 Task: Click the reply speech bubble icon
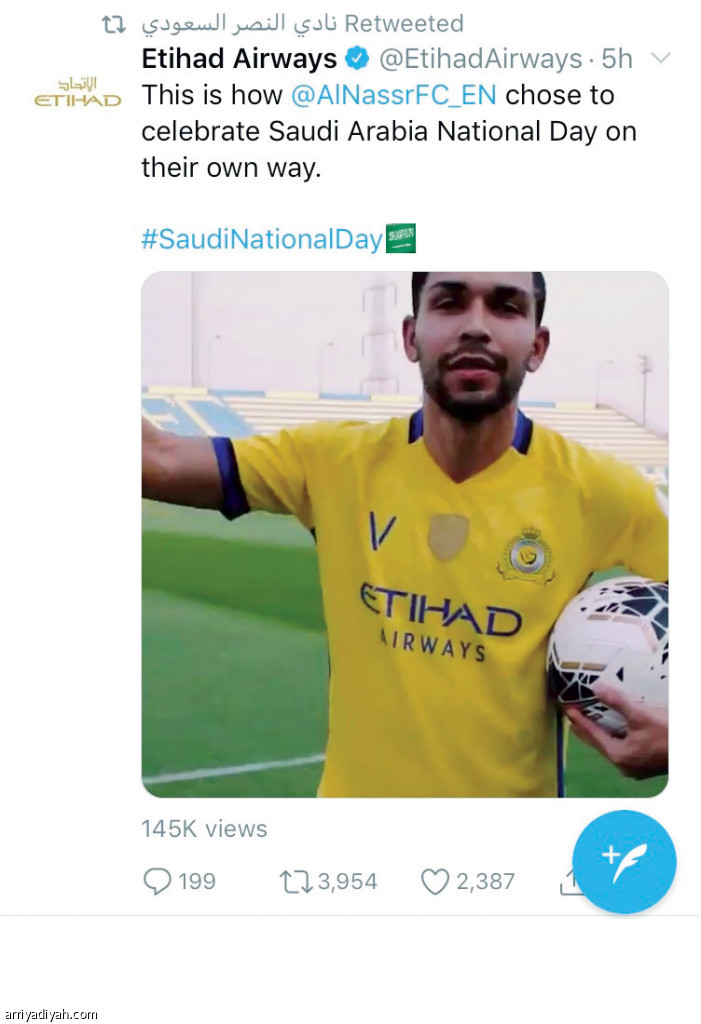[158, 881]
